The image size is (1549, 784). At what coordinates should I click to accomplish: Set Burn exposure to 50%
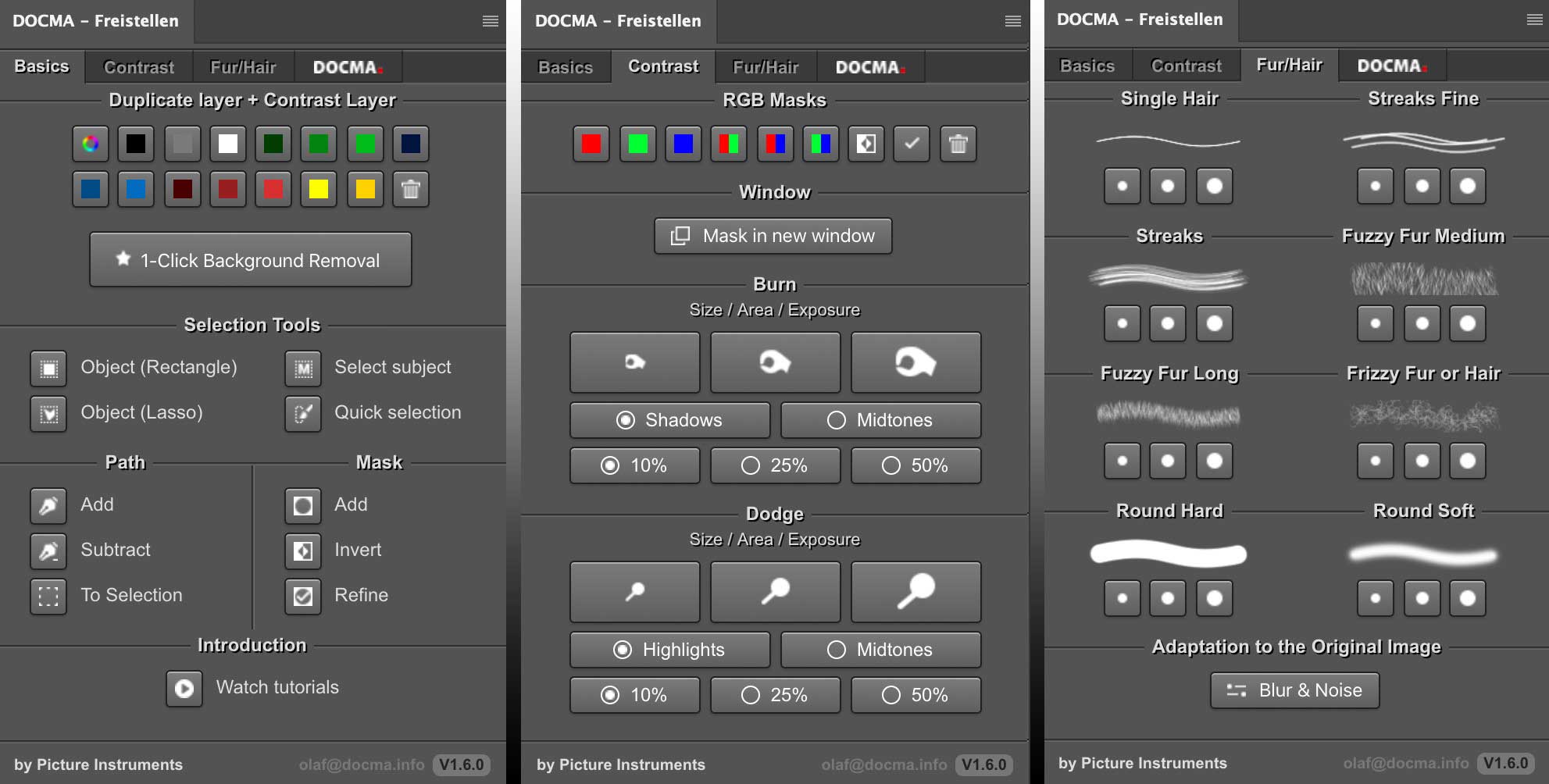916,465
